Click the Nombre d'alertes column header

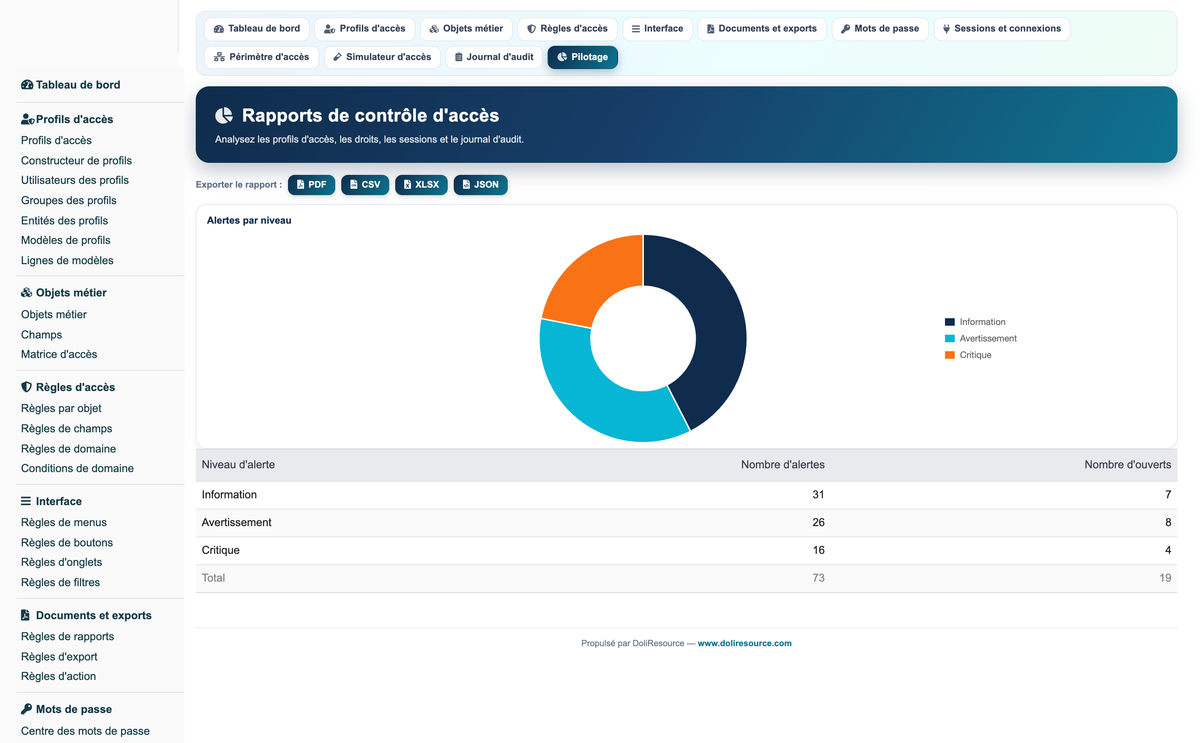782,465
